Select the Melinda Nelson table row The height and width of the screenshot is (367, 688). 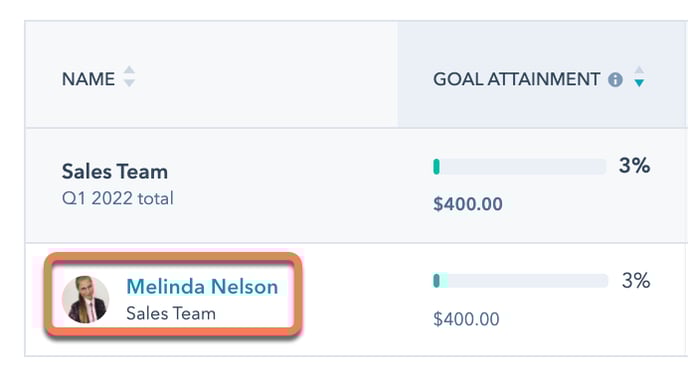pos(356,299)
